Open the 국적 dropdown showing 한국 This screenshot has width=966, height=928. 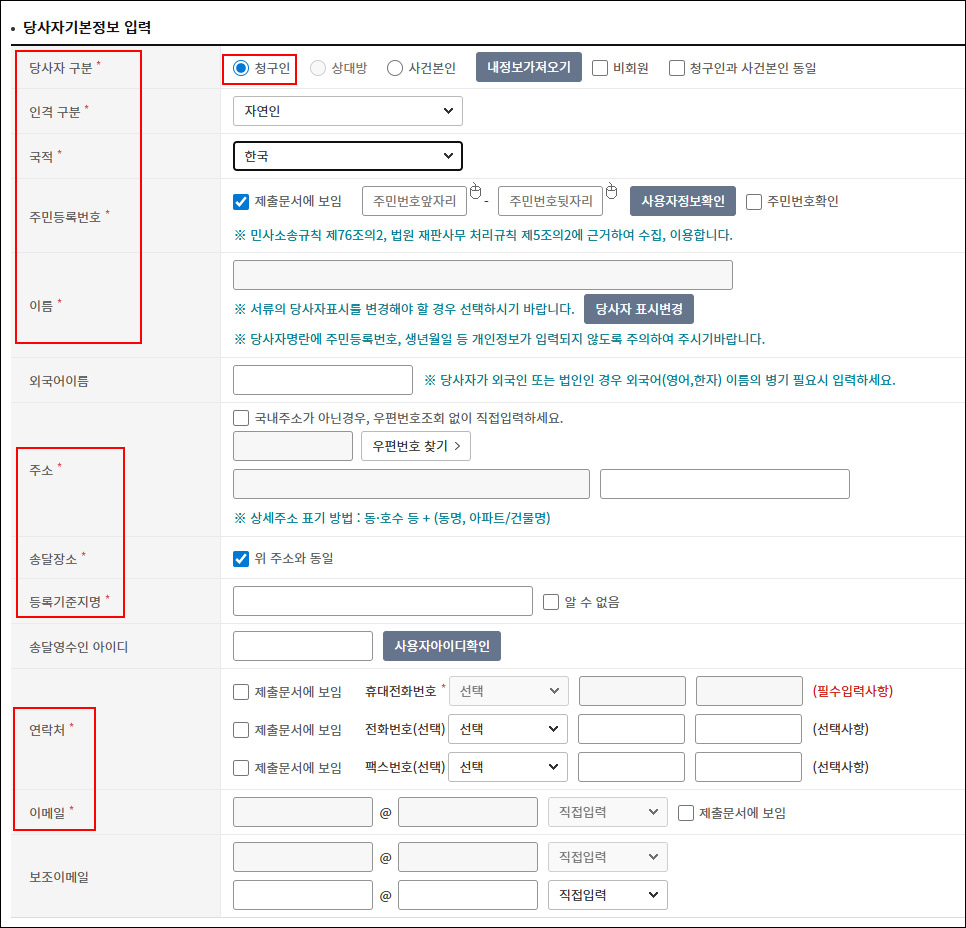click(x=347, y=156)
